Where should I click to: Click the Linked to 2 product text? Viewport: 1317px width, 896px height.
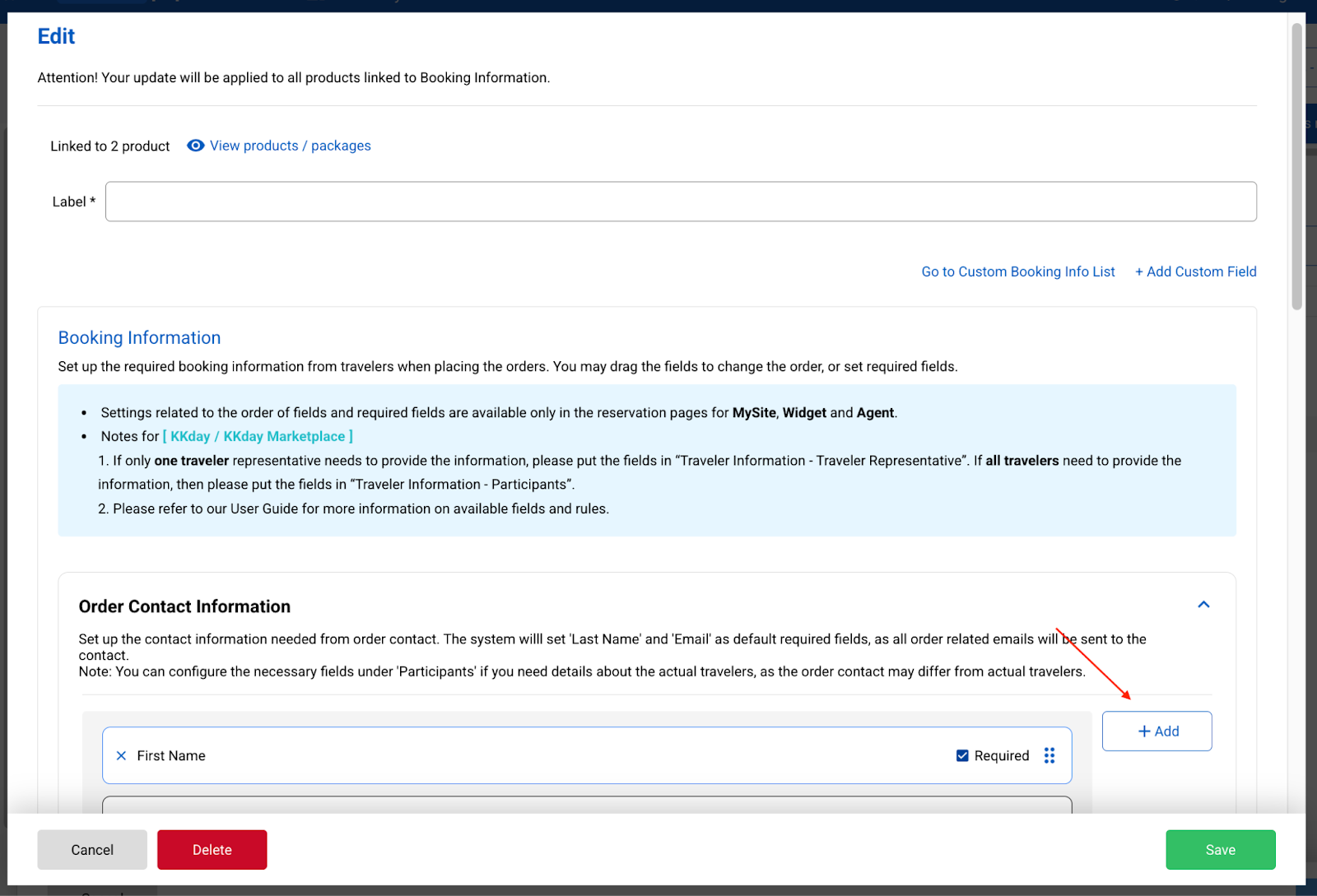pyautogui.click(x=110, y=146)
